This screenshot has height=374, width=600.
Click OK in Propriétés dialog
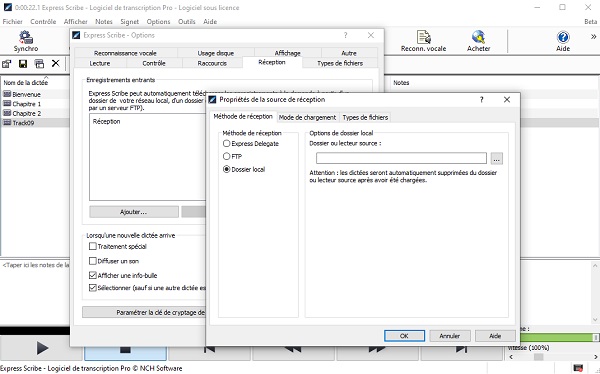tap(404, 336)
